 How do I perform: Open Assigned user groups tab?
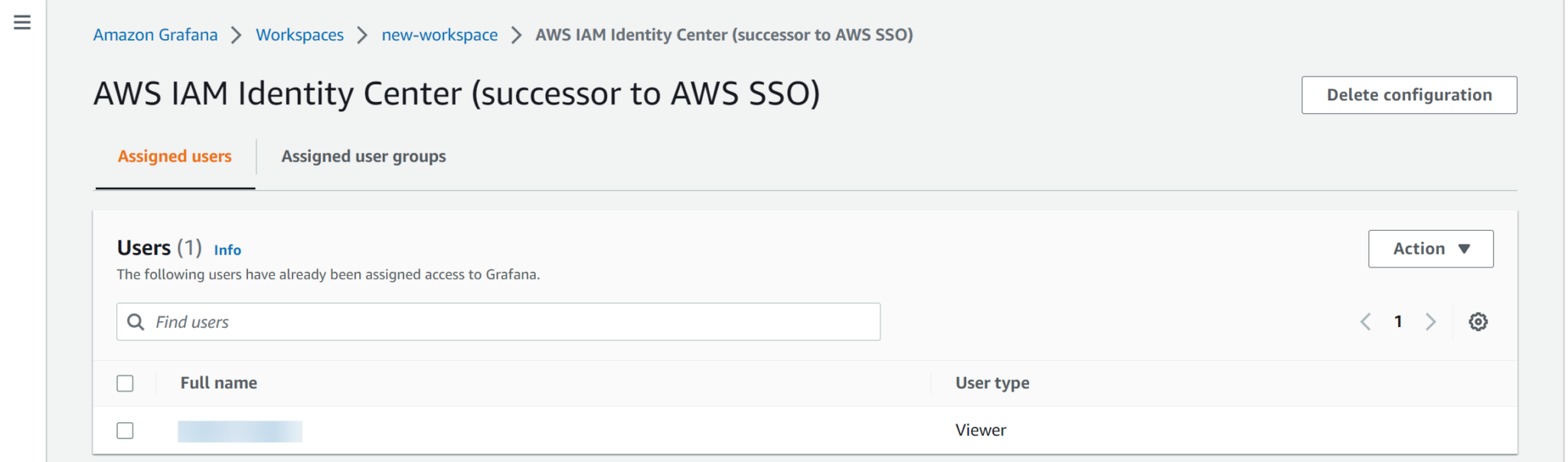[x=364, y=156]
